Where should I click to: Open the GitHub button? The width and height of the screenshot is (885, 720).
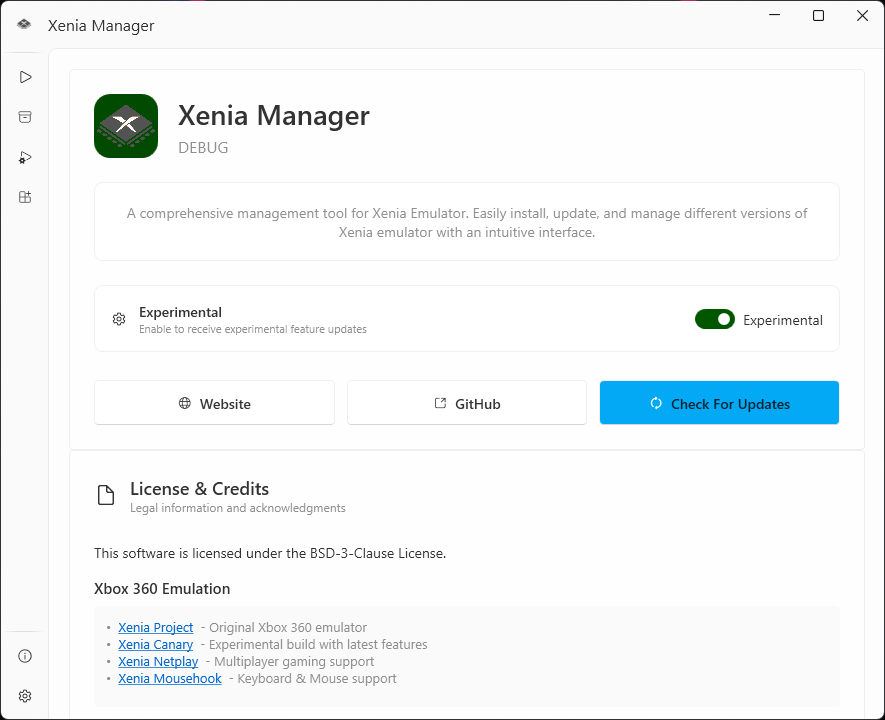467,403
